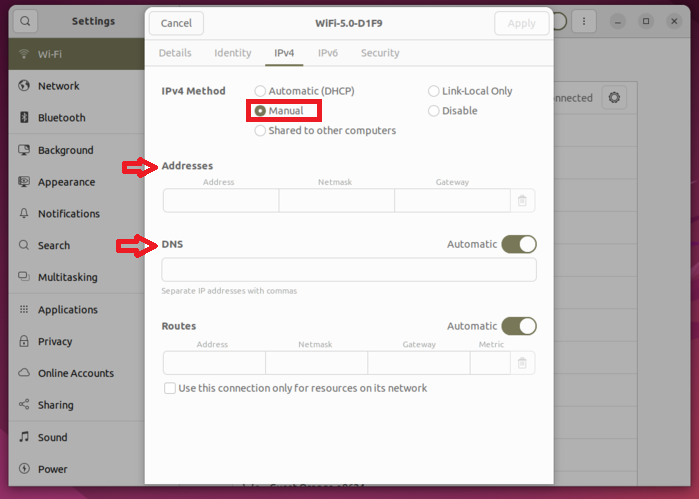Select Manual IPv4 method
This screenshot has width=699, height=499.
pos(279,111)
